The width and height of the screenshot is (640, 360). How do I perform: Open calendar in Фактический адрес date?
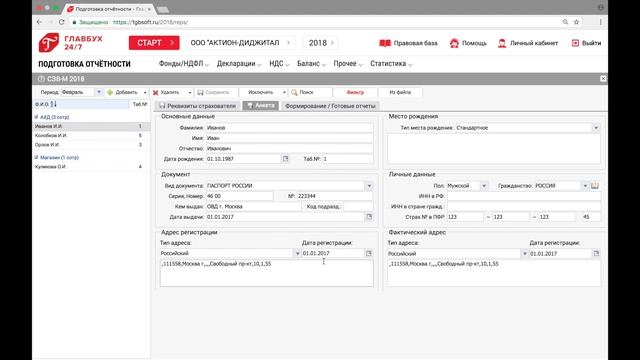coord(596,253)
